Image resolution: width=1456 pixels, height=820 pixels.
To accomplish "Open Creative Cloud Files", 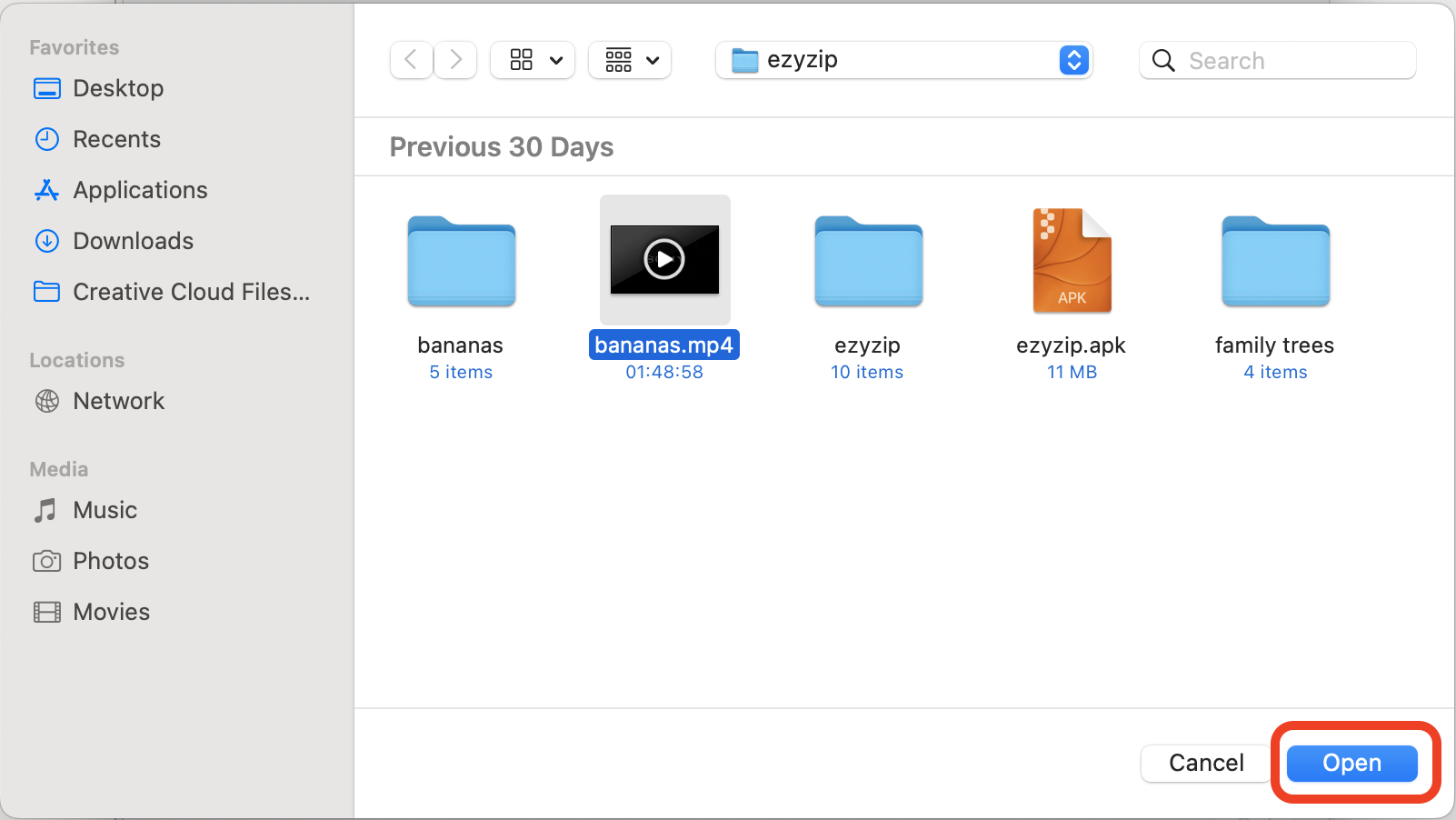I will (x=192, y=292).
